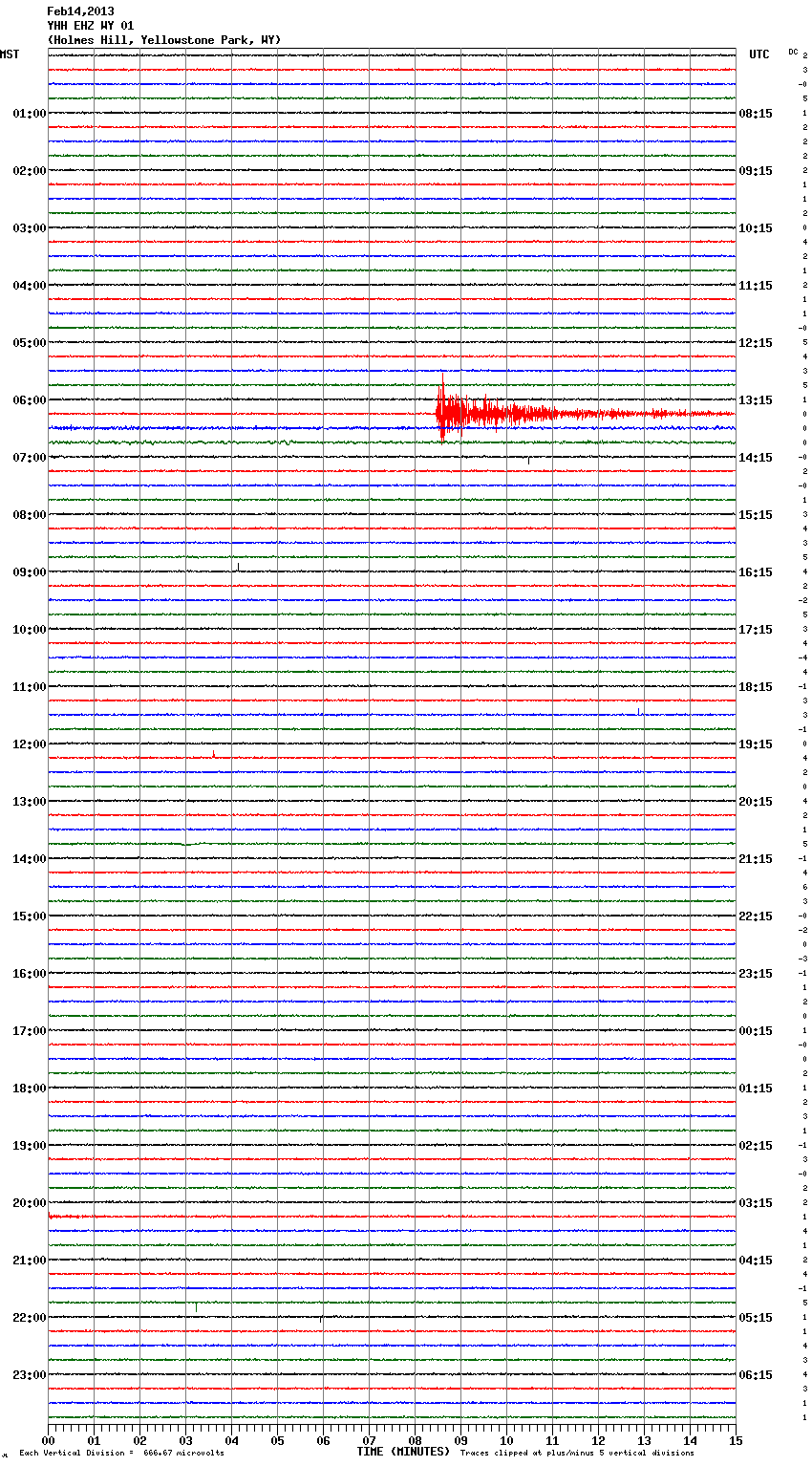Select the 11:00 MST time label
The height and width of the screenshot is (1466, 812).
30,687
